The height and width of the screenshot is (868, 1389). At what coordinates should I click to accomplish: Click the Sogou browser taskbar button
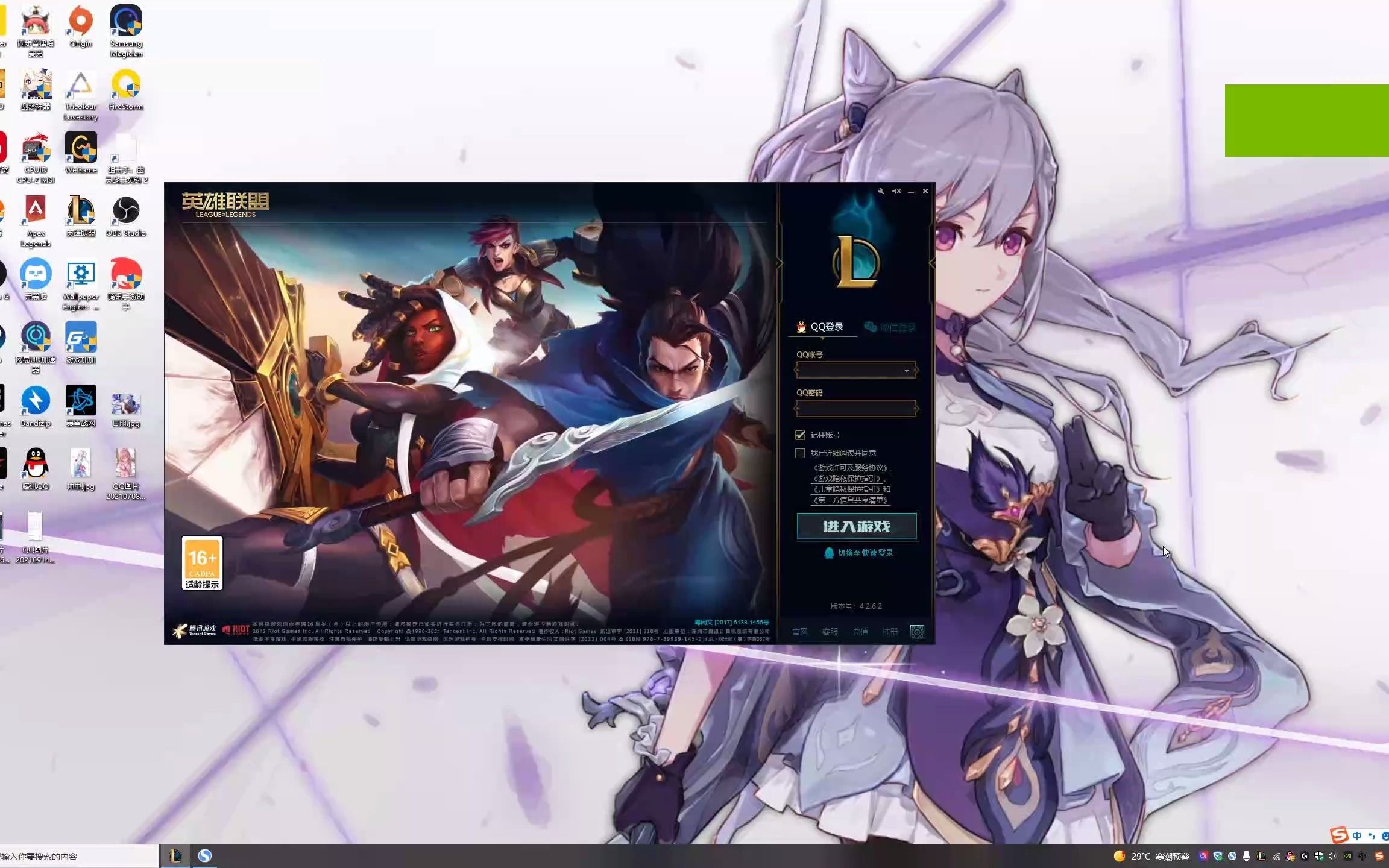coord(205,856)
